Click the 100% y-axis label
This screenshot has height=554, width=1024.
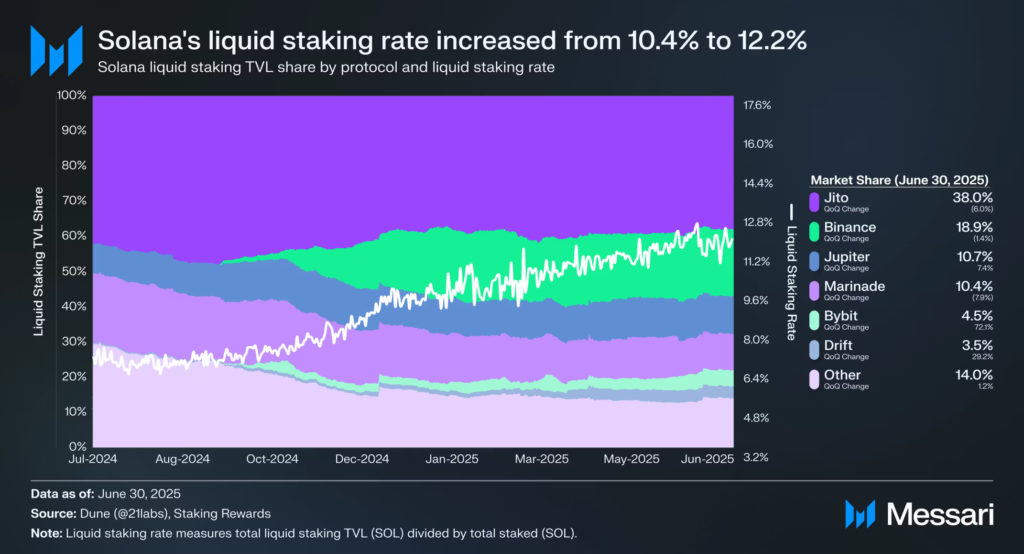coord(72,96)
